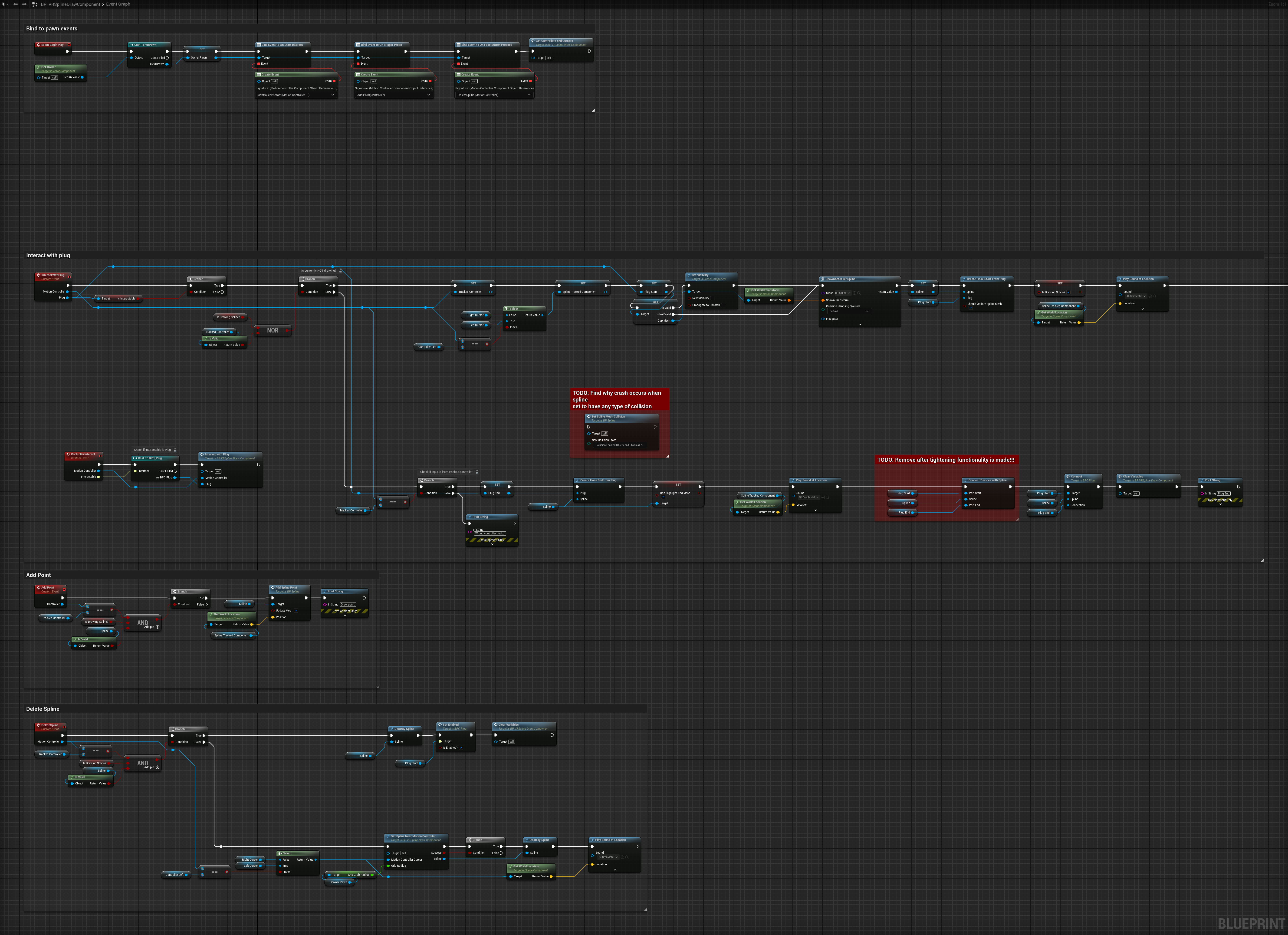
Task: Open the Add Point(Controller) signature dropdown
Action: (394, 95)
